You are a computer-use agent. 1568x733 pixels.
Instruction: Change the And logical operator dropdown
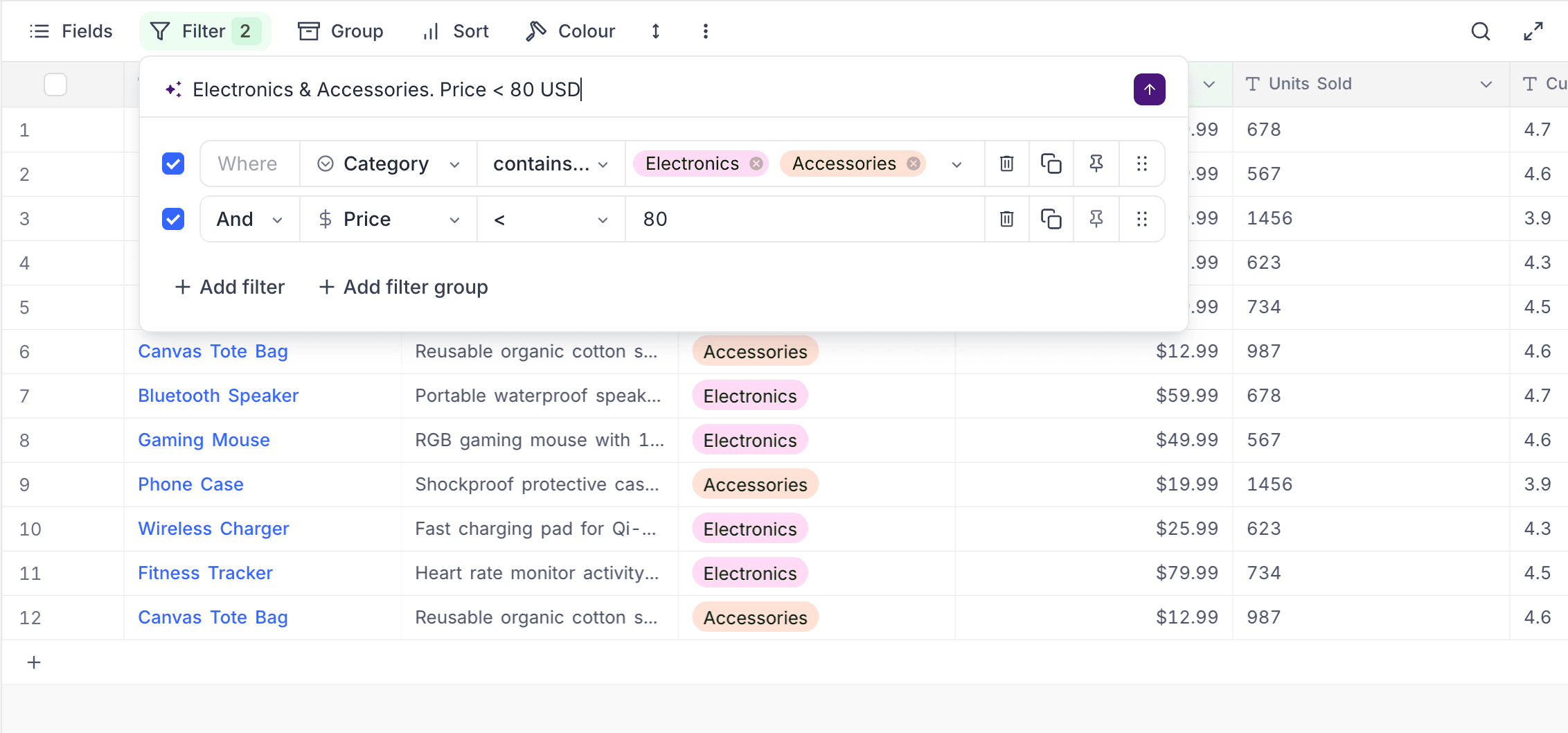tap(249, 219)
